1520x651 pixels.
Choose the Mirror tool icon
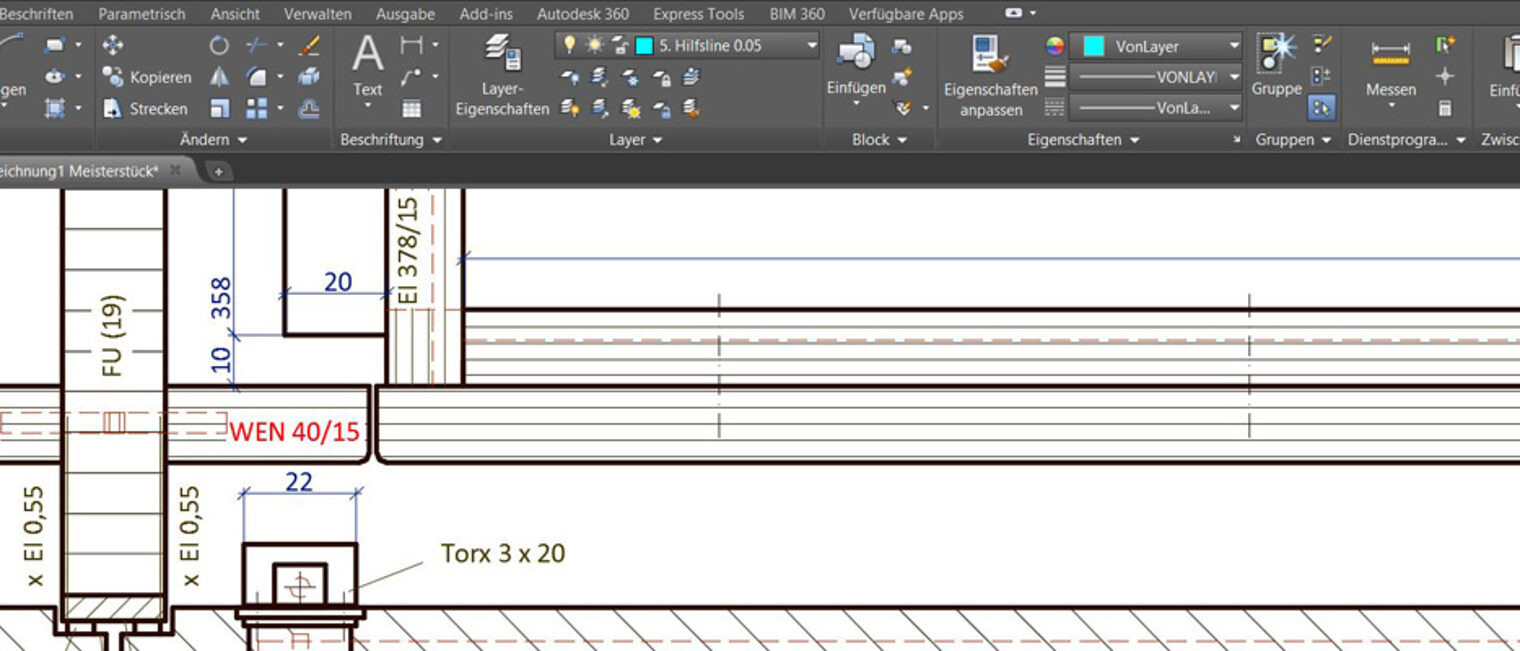(x=219, y=77)
